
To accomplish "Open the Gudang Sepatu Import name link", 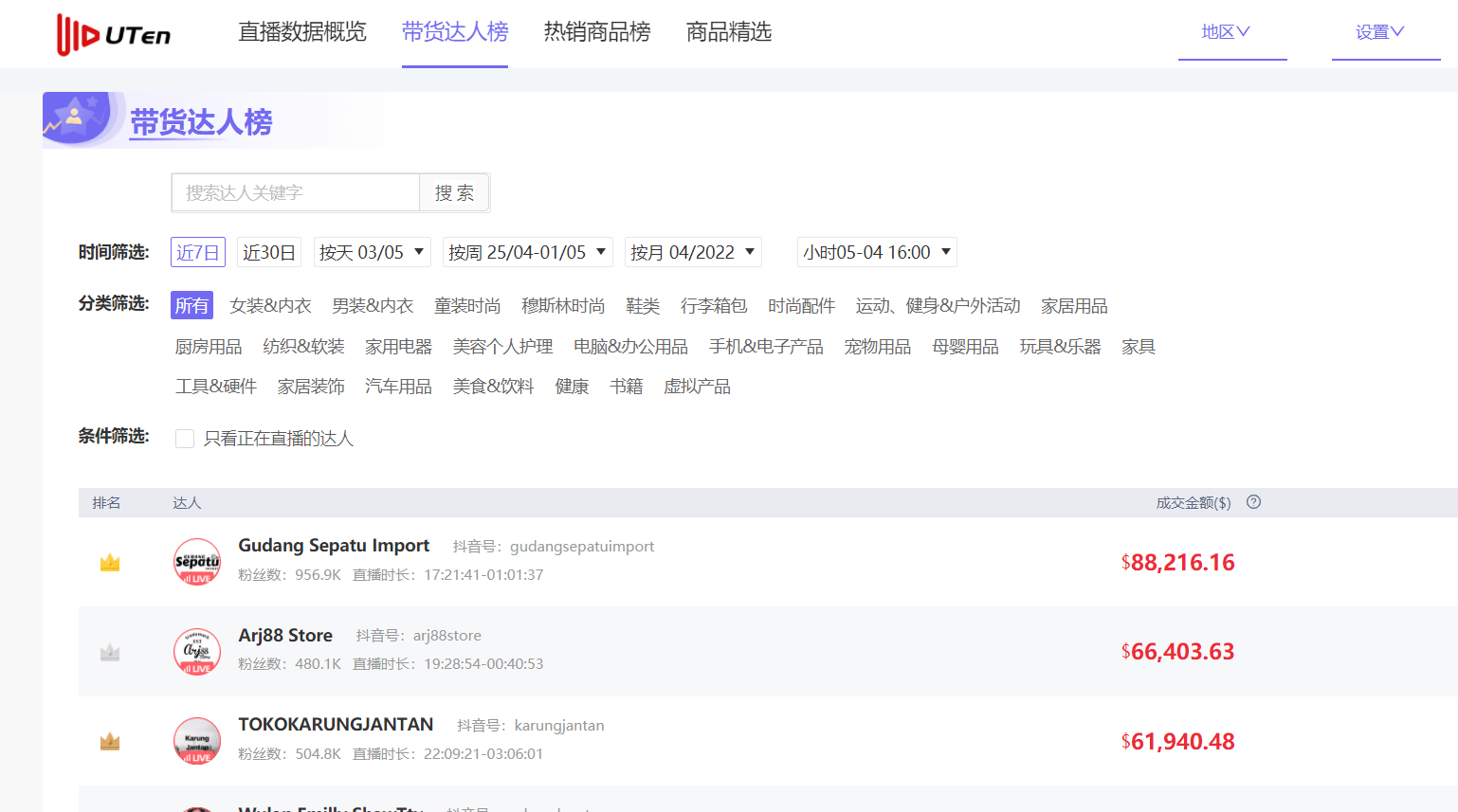I will pyautogui.click(x=334, y=546).
